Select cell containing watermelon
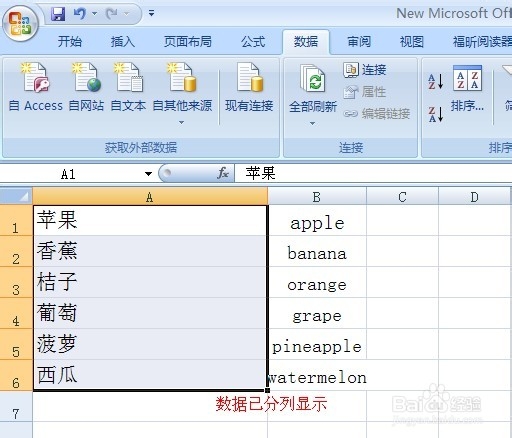Screen dimensions: 512x438 pos(317,375)
